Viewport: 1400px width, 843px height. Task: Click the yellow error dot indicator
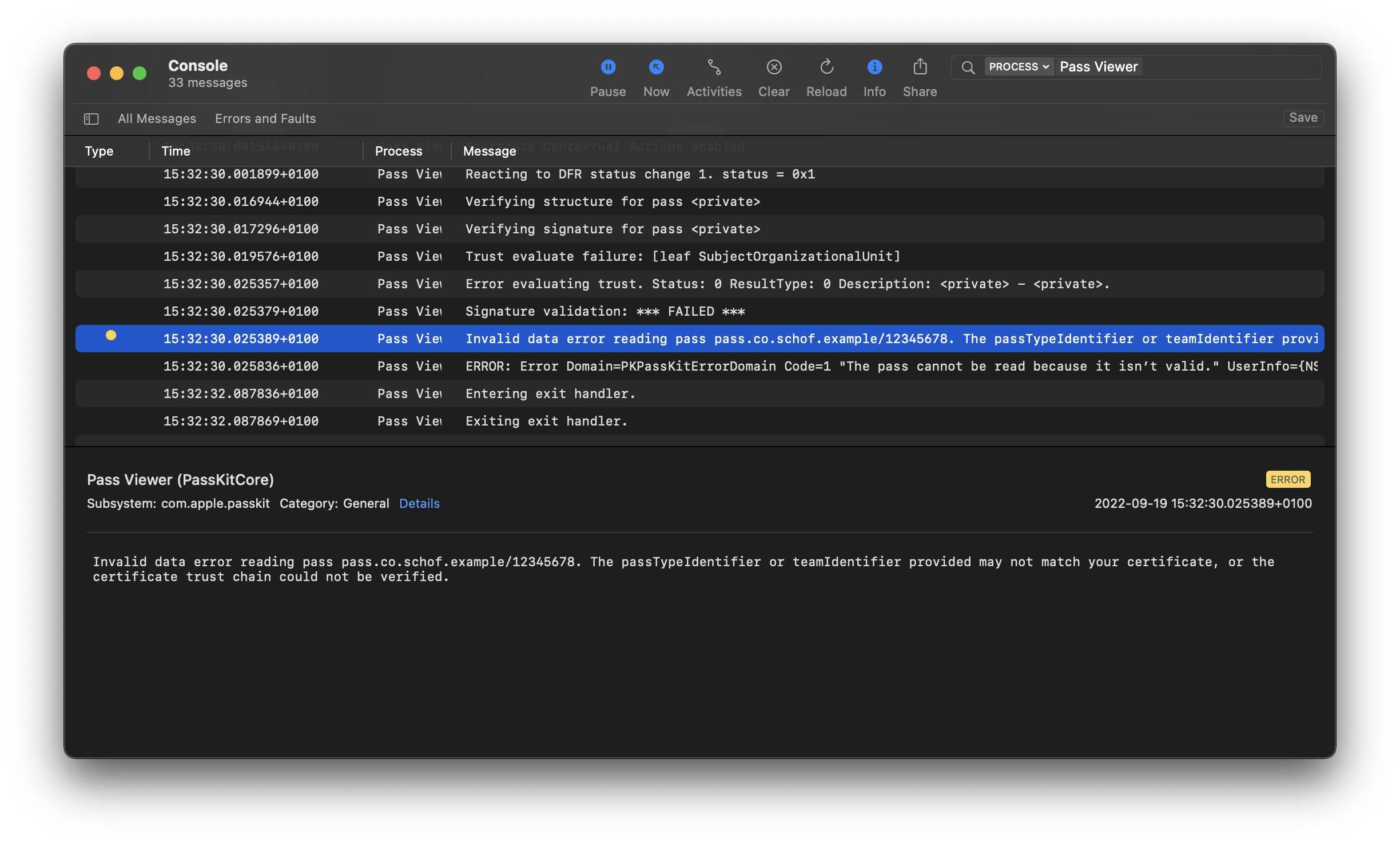[x=111, y=336]
